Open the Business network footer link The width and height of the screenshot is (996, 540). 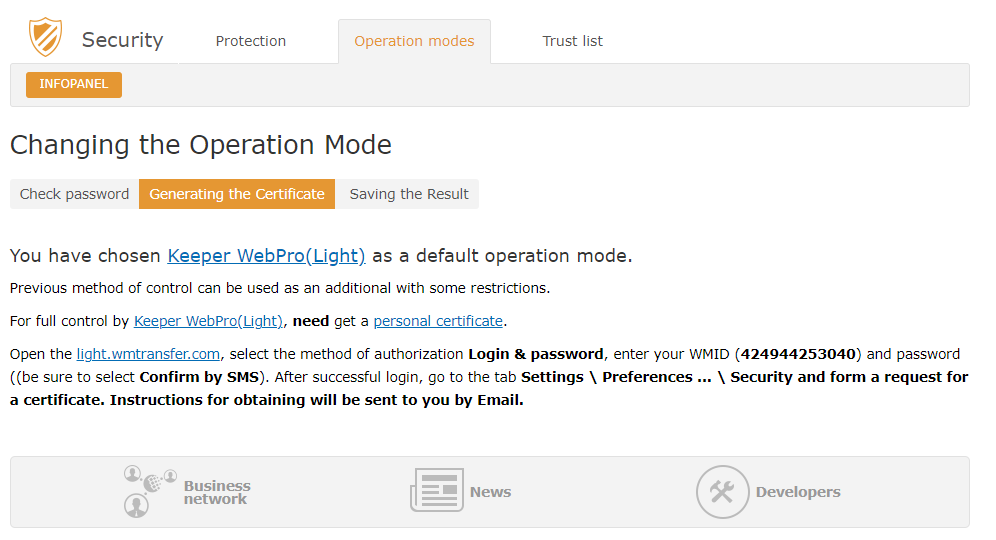[x=217, y=492]
